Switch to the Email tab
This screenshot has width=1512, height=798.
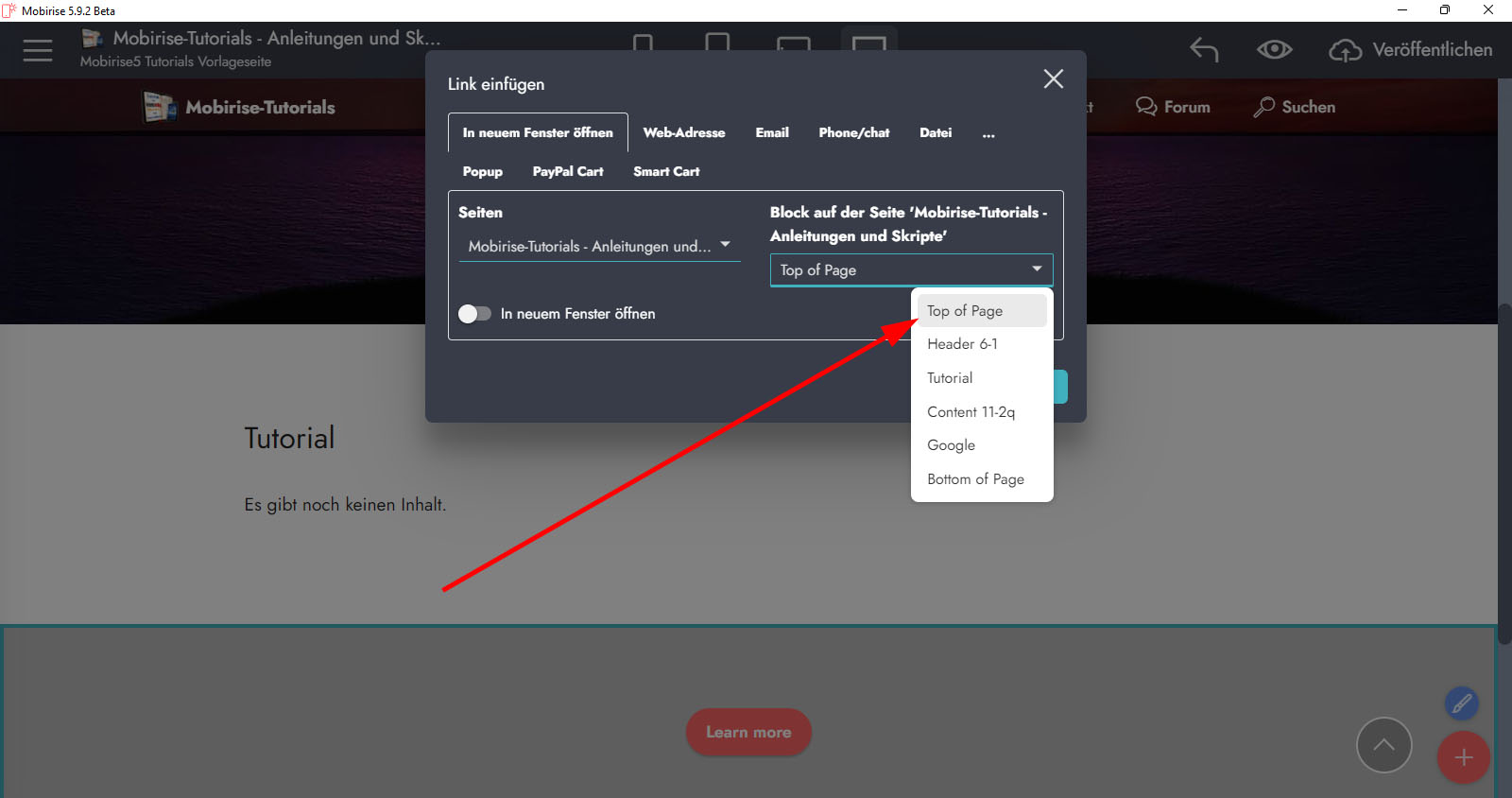pyautogui.click(x=772, y=132)
